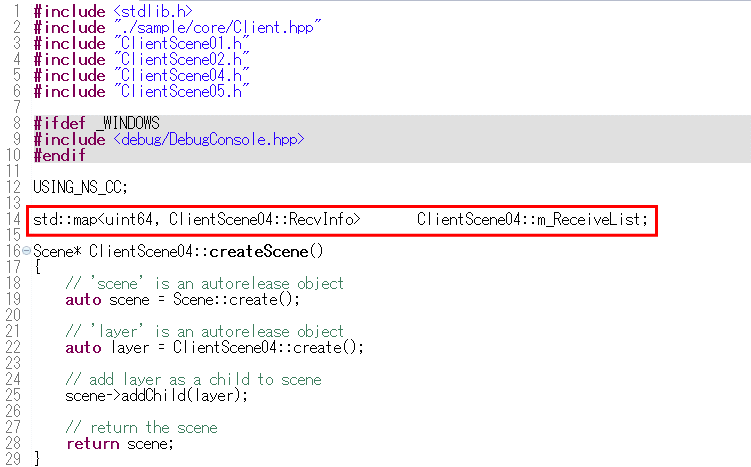This screenshot has height=467, width=751.
Task: Click "./sample/core/Client.hpp" include path
Action: [217, 27]
